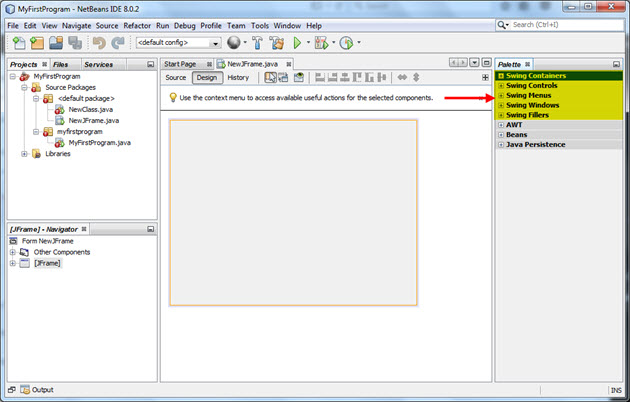Open the Refactor menu
Screen dimensions: 630x402
tap(137, 25)
